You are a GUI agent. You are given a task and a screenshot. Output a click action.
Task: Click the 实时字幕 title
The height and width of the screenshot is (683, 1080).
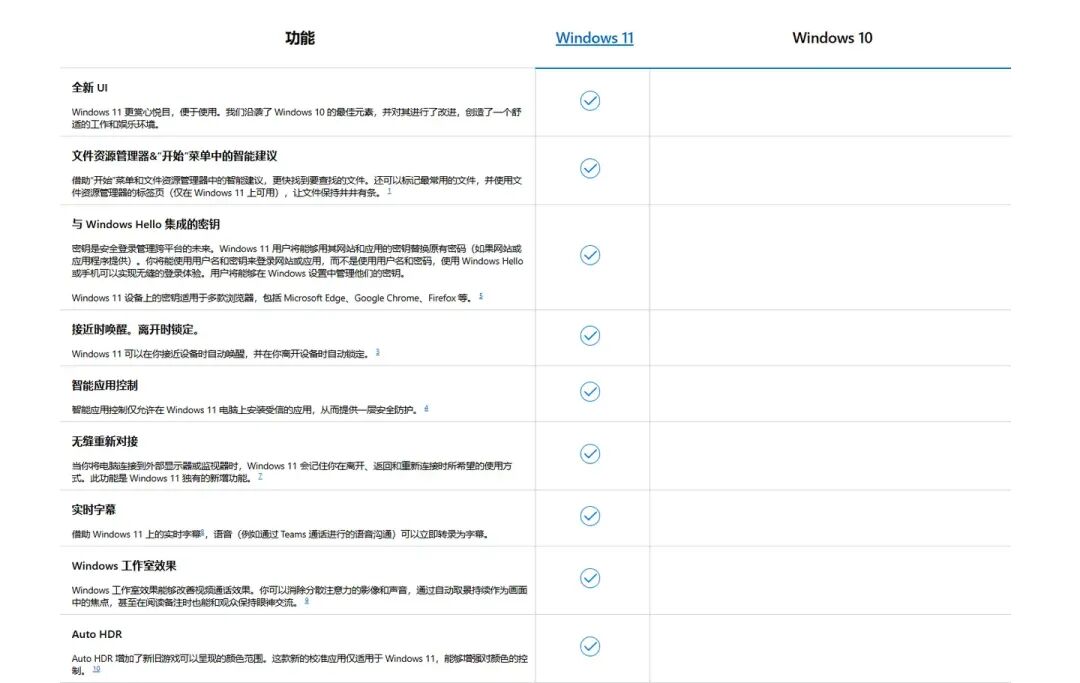point(94,509)
